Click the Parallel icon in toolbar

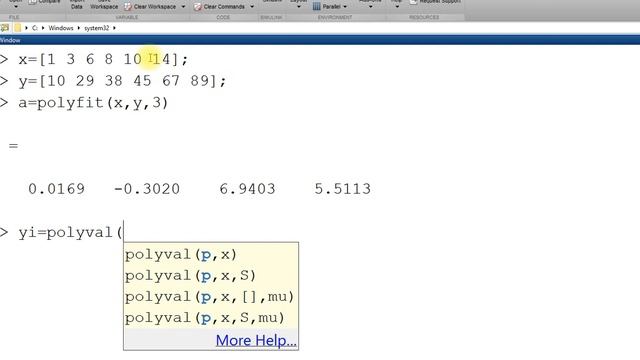click(x=316, y=6)
